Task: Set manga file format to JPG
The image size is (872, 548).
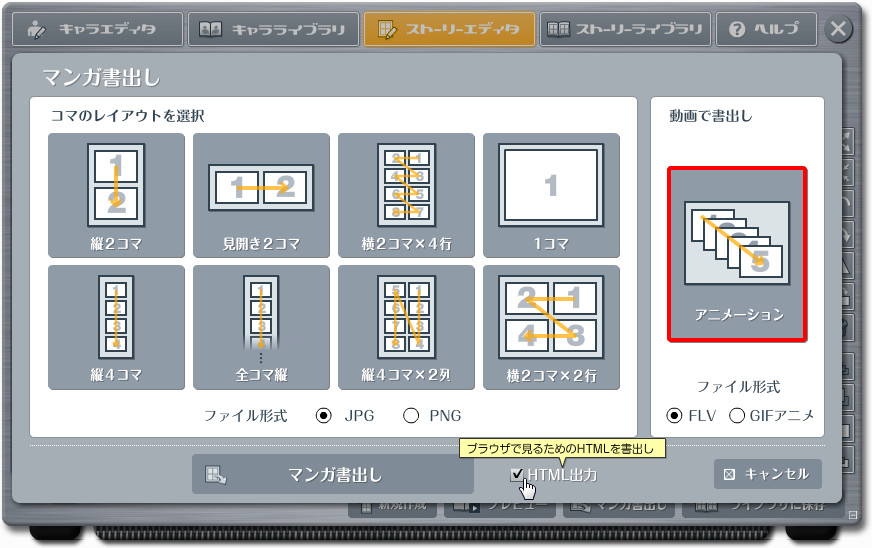Action: (324, 416)
